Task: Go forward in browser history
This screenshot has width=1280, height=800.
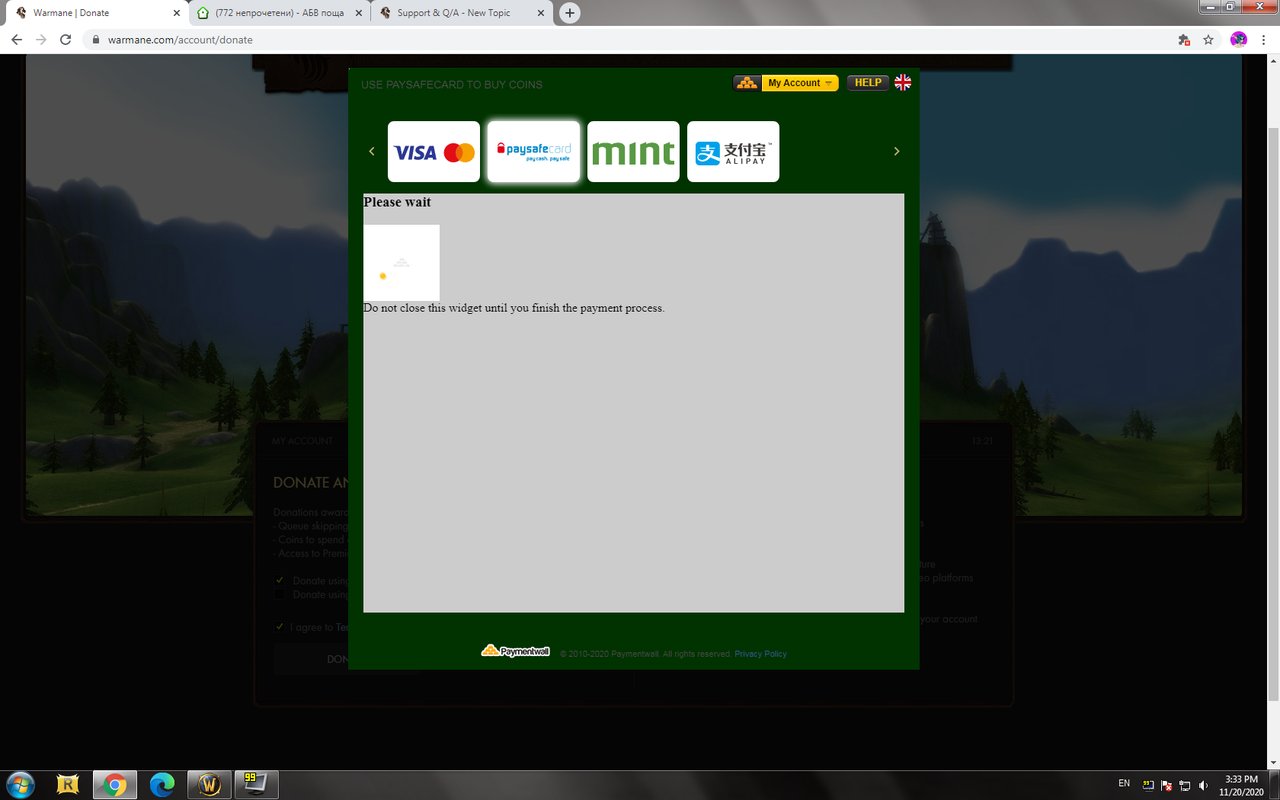Action: 41,40
